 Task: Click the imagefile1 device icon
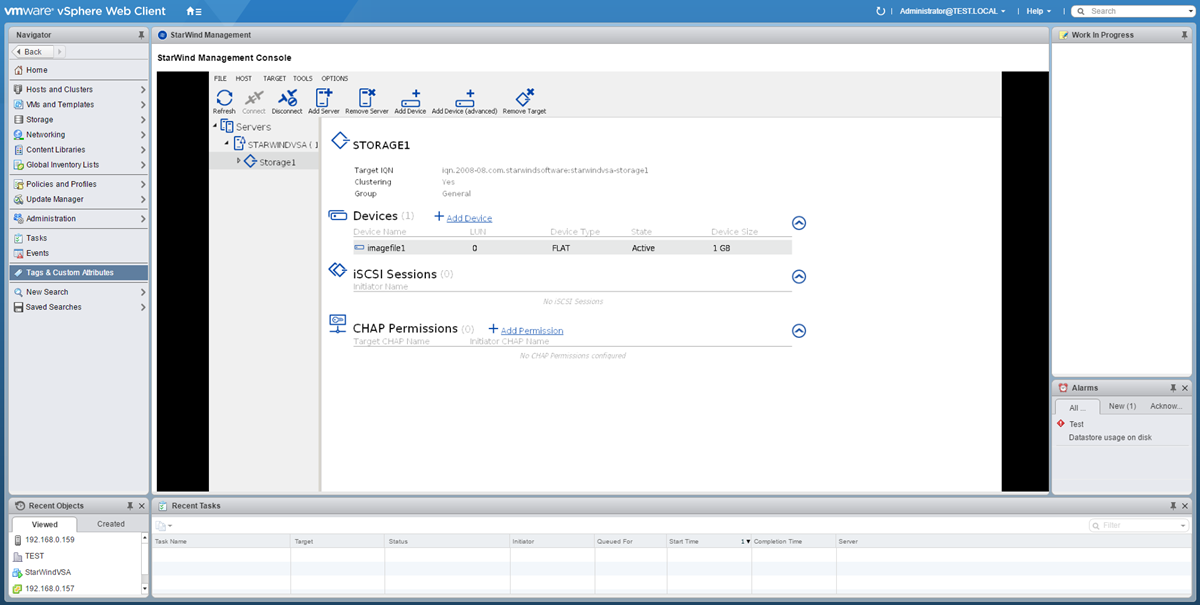(359, 247)
